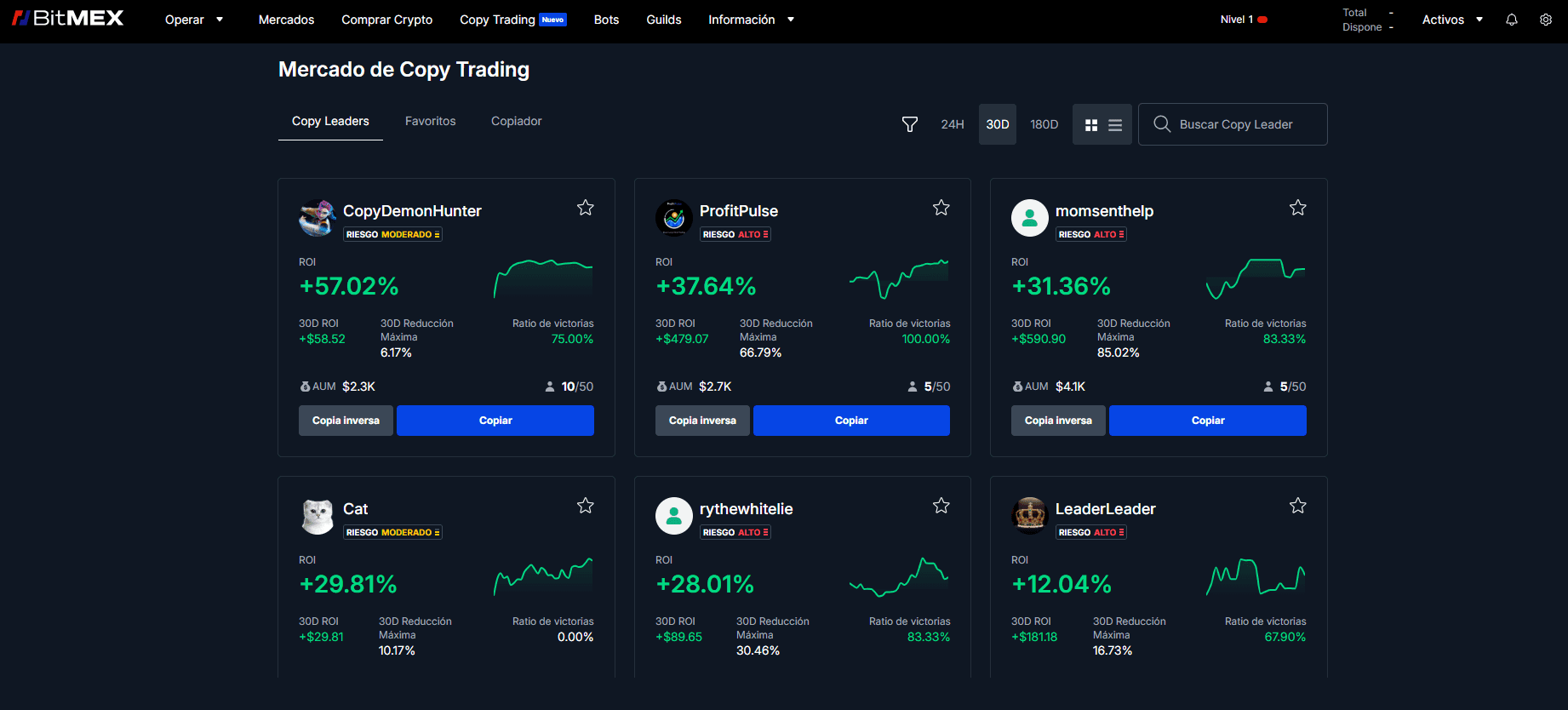
Task: Open Comprar Crypto page
Action: click(x=386, y=20)
